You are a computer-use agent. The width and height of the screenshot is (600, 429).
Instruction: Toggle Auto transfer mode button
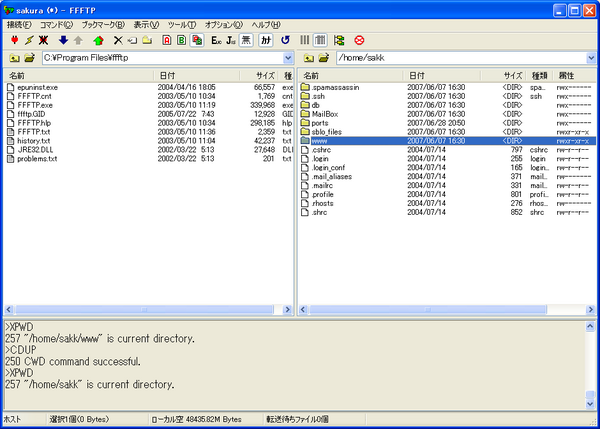click(x=197, y=40)
